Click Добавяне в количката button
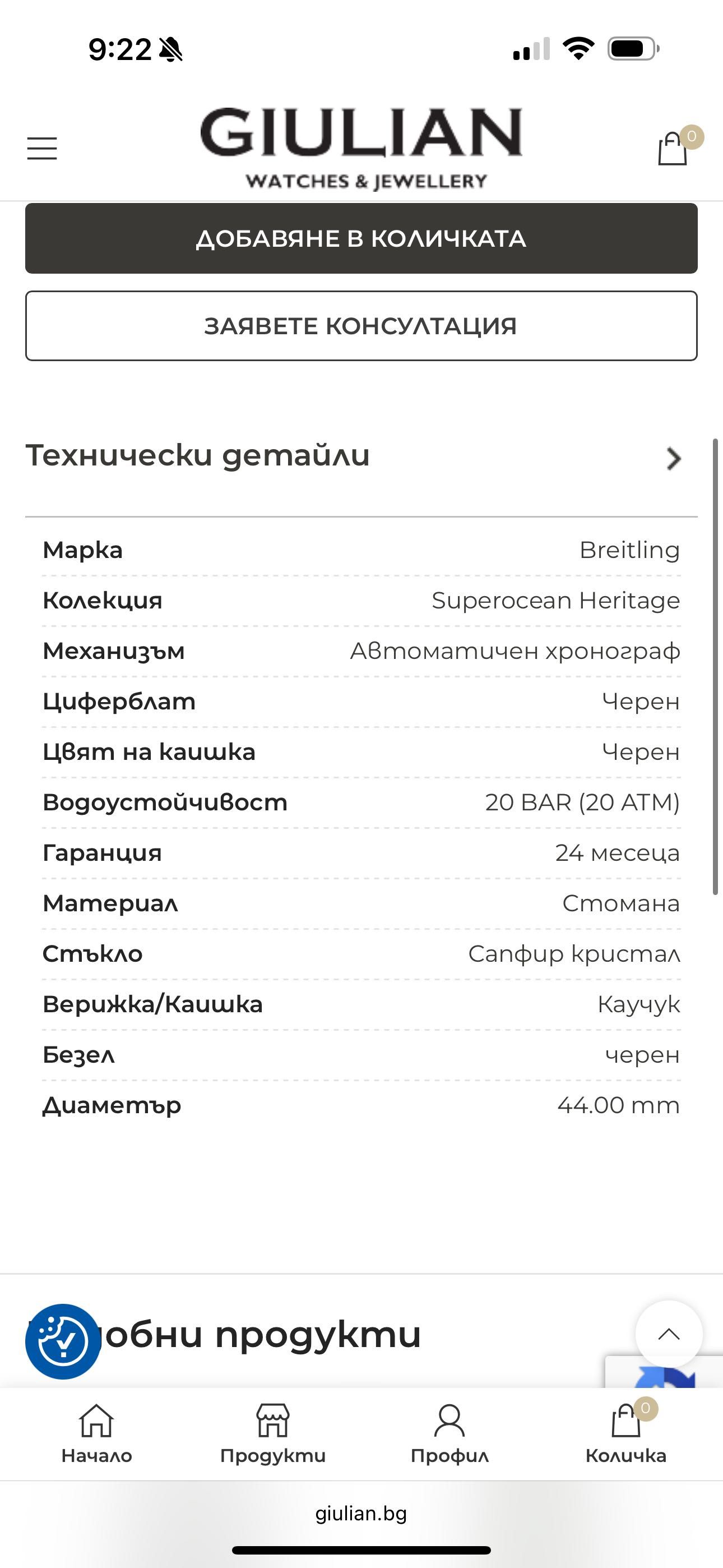This screenshot has height=1568, width=723. point(361,238)
